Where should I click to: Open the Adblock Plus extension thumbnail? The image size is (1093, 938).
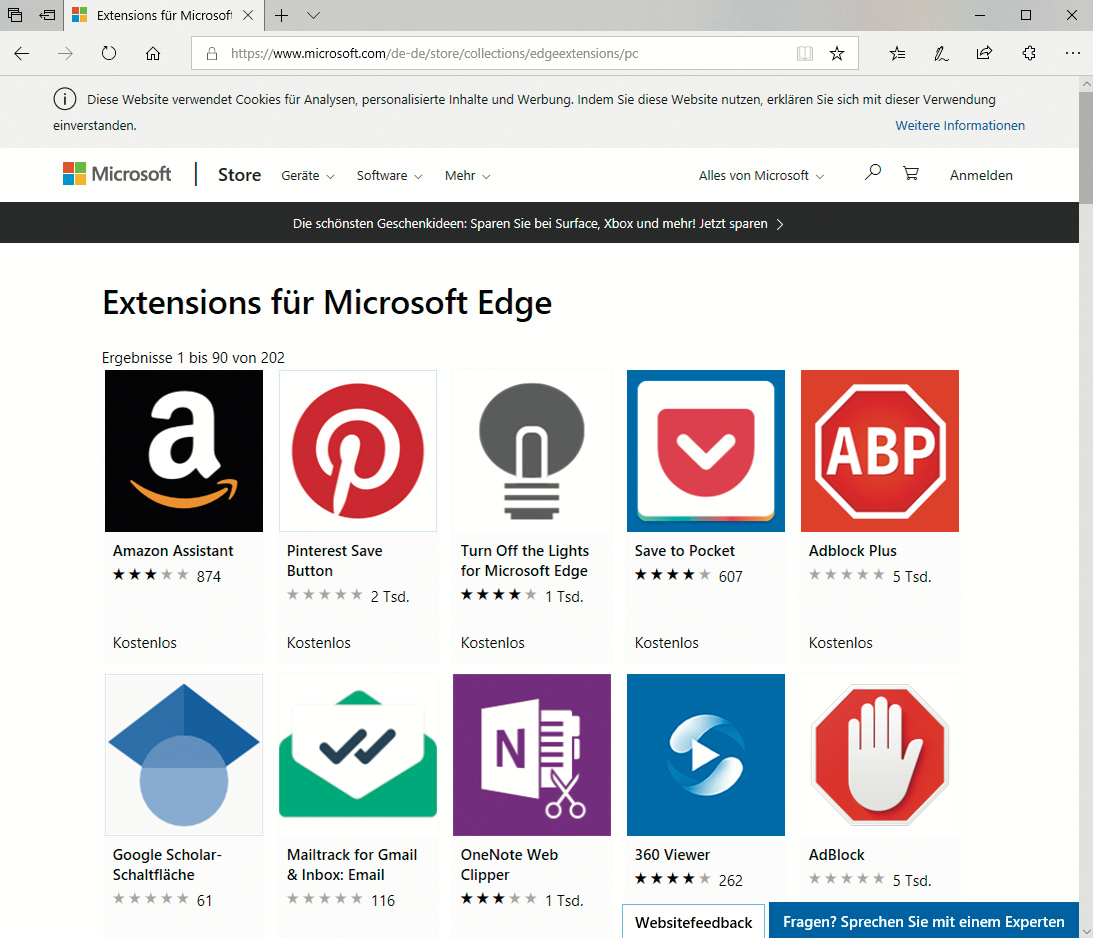point(879,451)
